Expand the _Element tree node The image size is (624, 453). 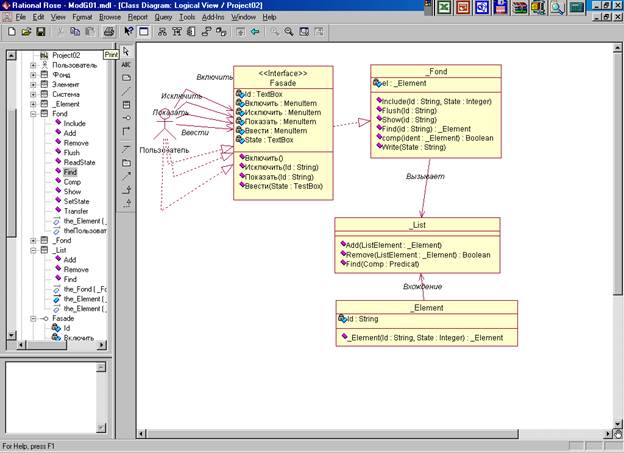pyautogui.click(x=33, y=103)
